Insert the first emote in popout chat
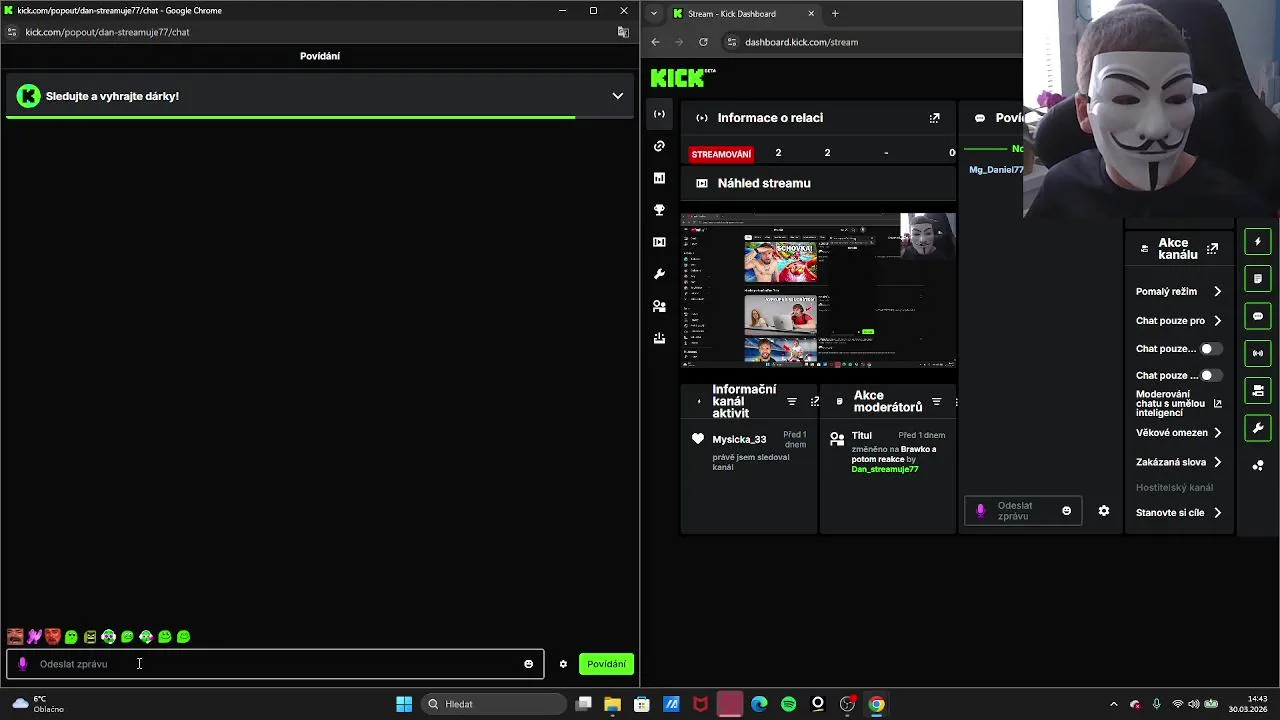The height and width of the screenshot is (720, 1280). point(15,636)
